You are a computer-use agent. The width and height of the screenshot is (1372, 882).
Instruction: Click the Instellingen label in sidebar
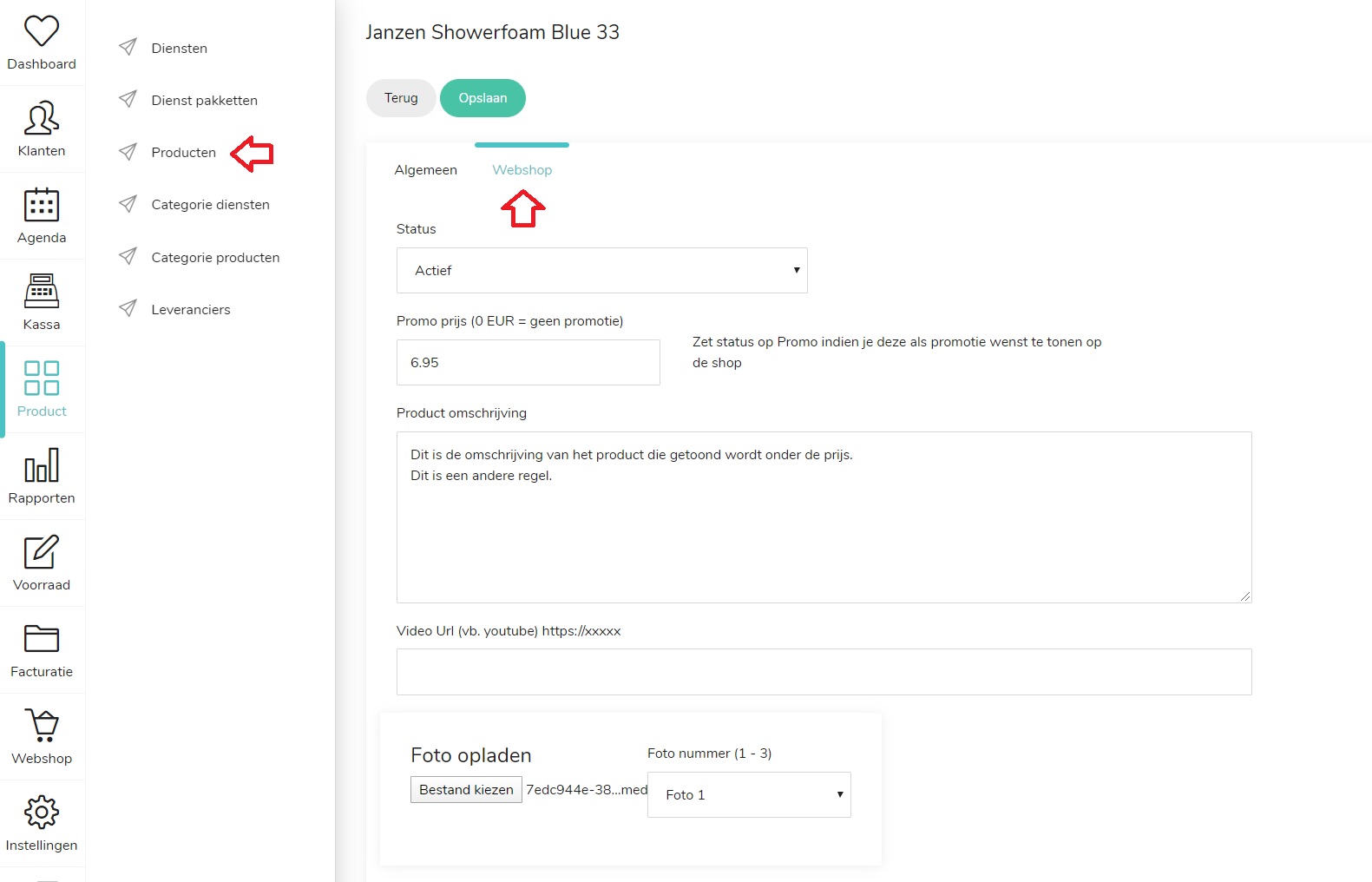pos(42,846)
